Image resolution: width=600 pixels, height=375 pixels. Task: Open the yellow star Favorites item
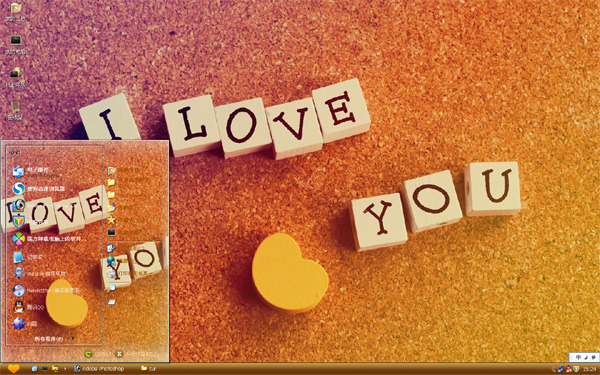[x=111, y=220]
